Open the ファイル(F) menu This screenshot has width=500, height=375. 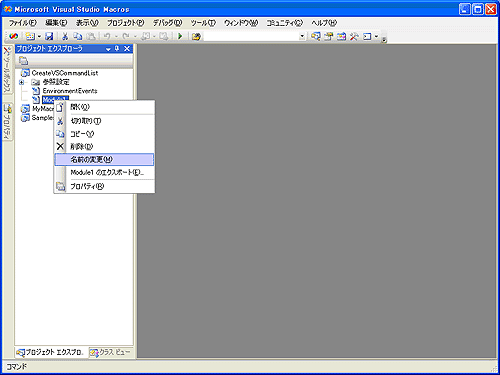point(22,23)
